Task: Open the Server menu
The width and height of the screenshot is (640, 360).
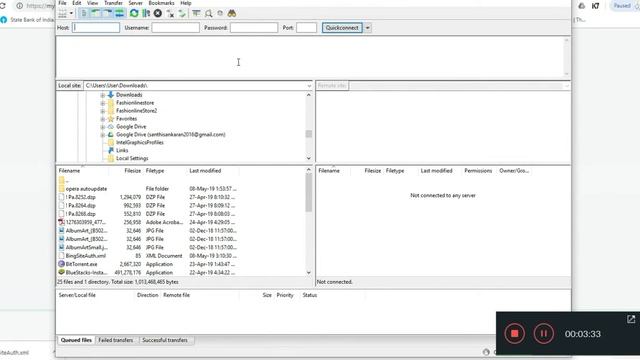Action: [x=136, y=3]
